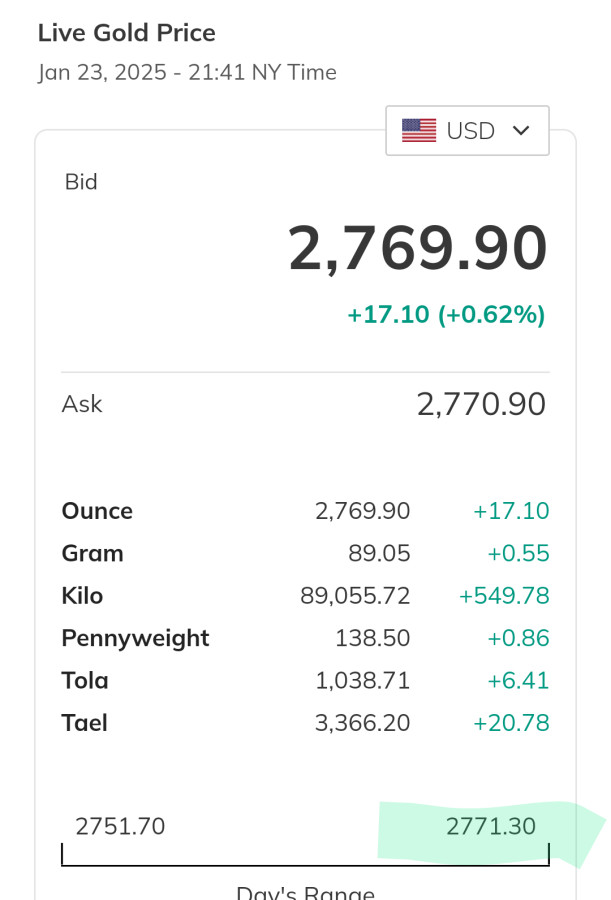Click the Jan 23, 2025 timestamp
611x900 pixels.
[x=187, y=73]
